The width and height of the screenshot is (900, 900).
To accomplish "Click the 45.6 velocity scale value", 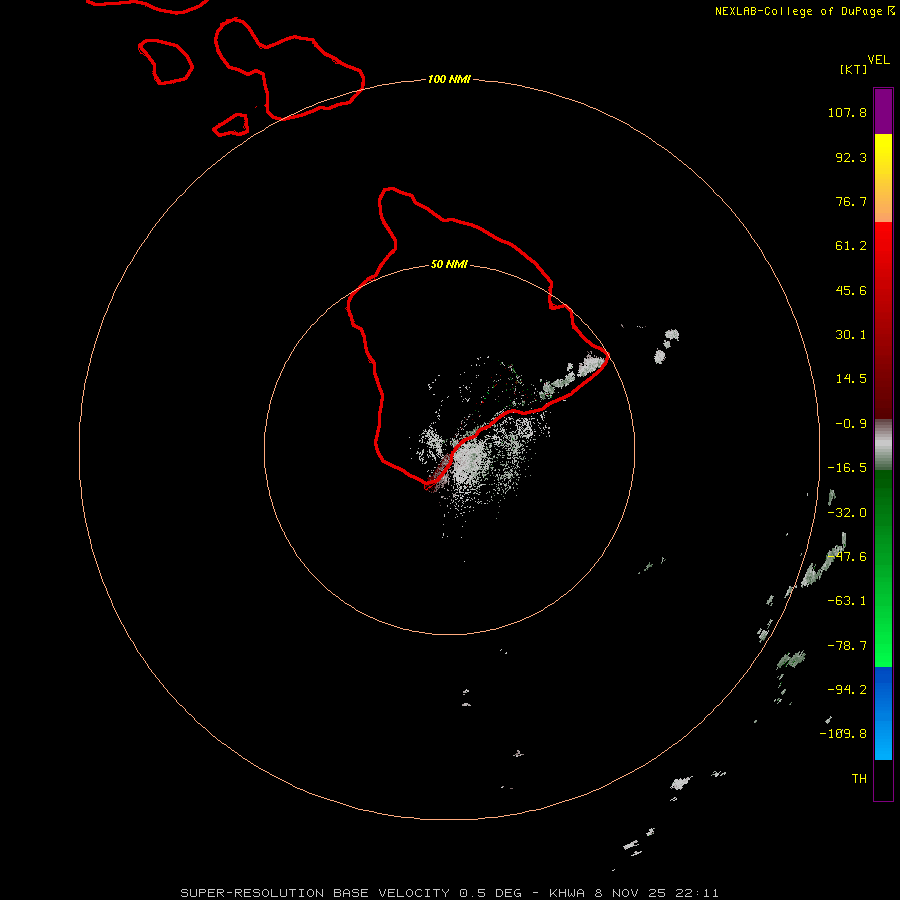I will (x=851, y=290).
